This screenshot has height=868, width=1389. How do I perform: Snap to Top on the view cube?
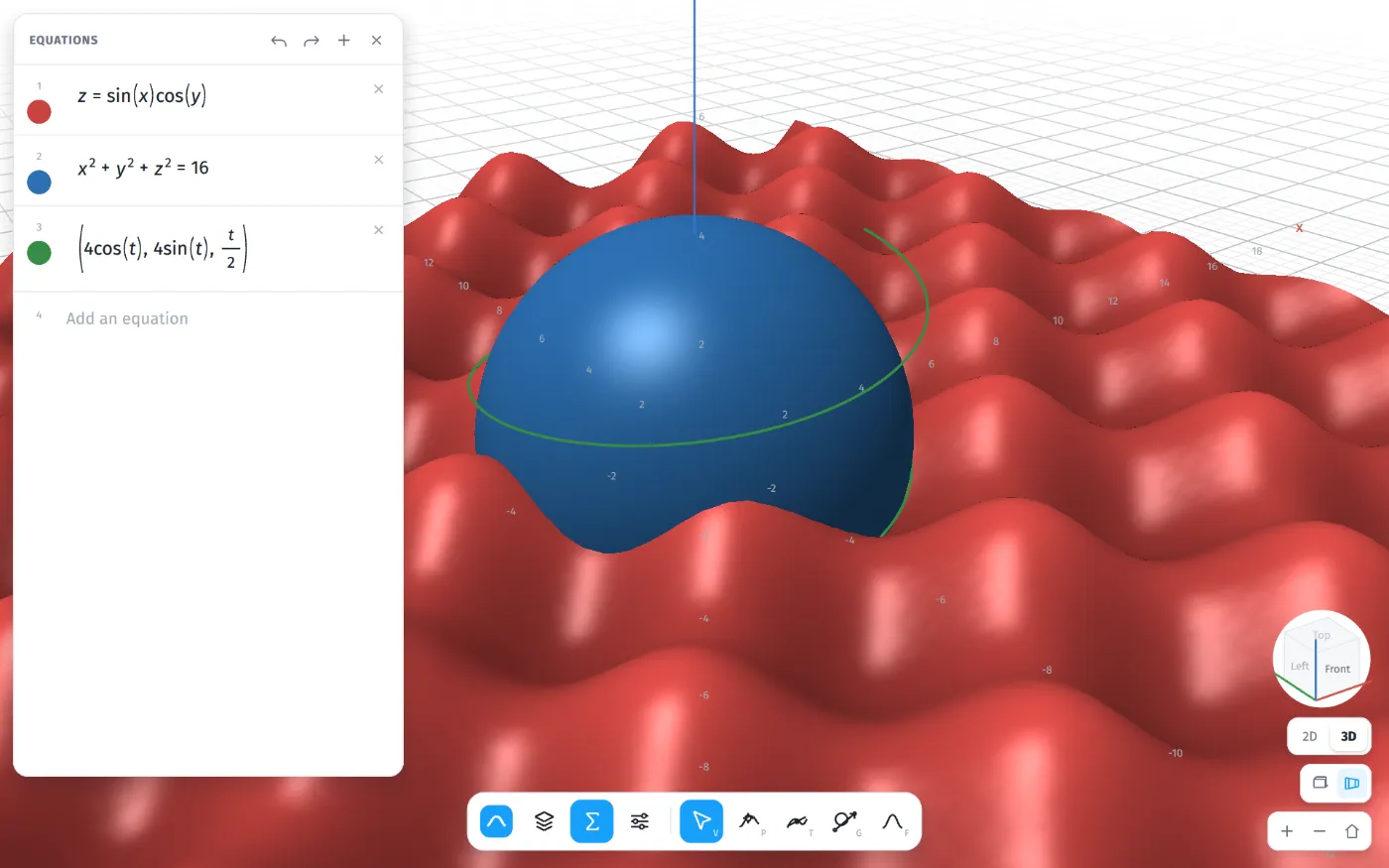tap(1322, 636)
